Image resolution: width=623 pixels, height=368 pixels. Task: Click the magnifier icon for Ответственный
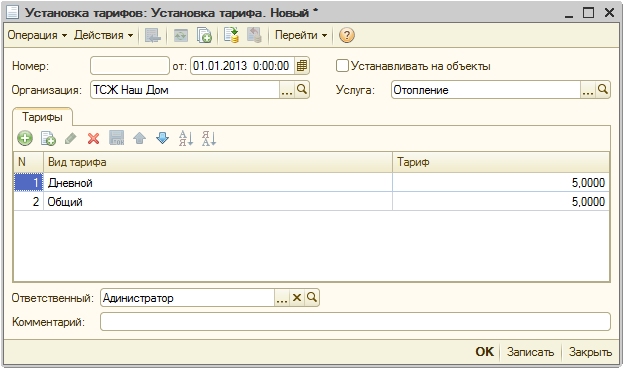[312, 298]
